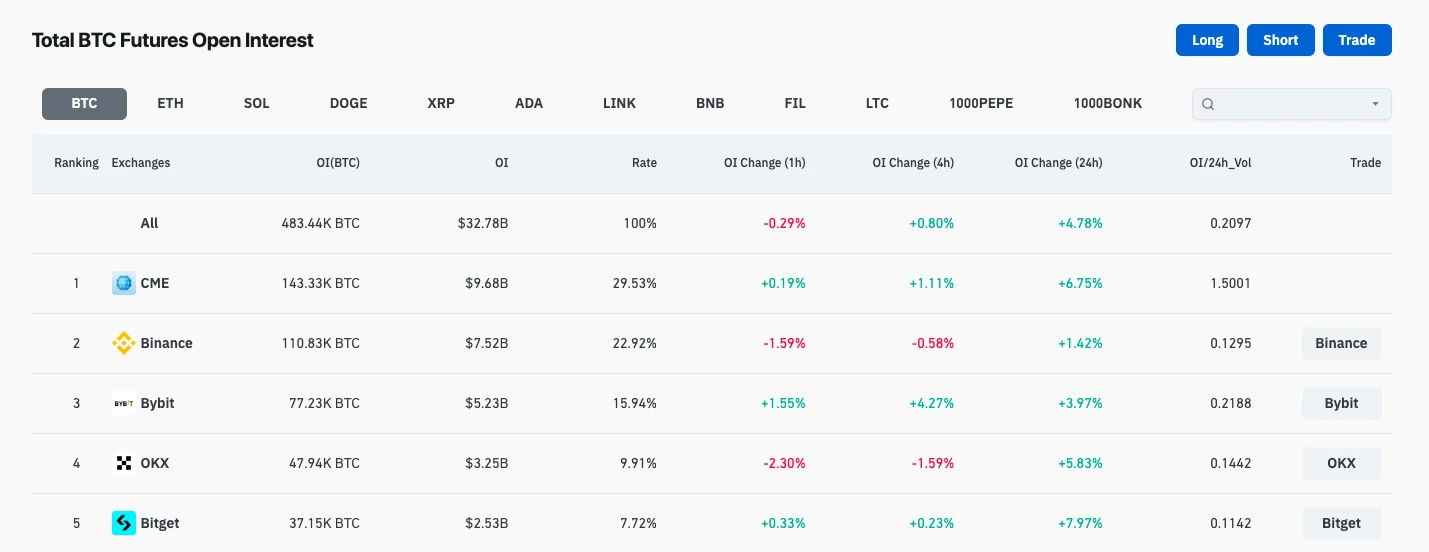The image size is (1429, 552).
Task: Show the 1000PEPE open interest tab
Action: click(981, 103)
